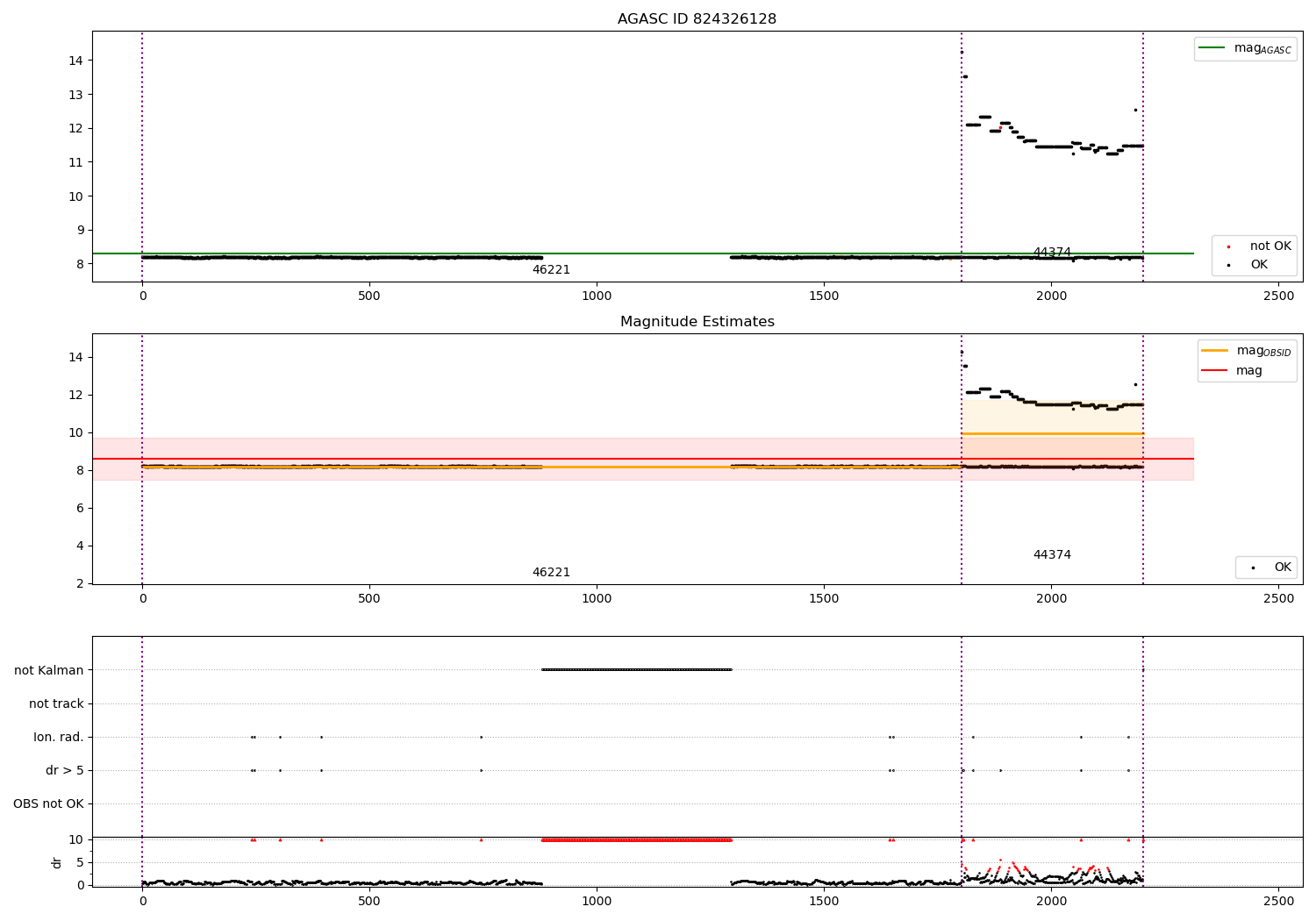This screenshot has height=921, width=1316.
Task: Click the green mag AGASC line in top panel
Action: pyautogui.click(x=642, y=253)
